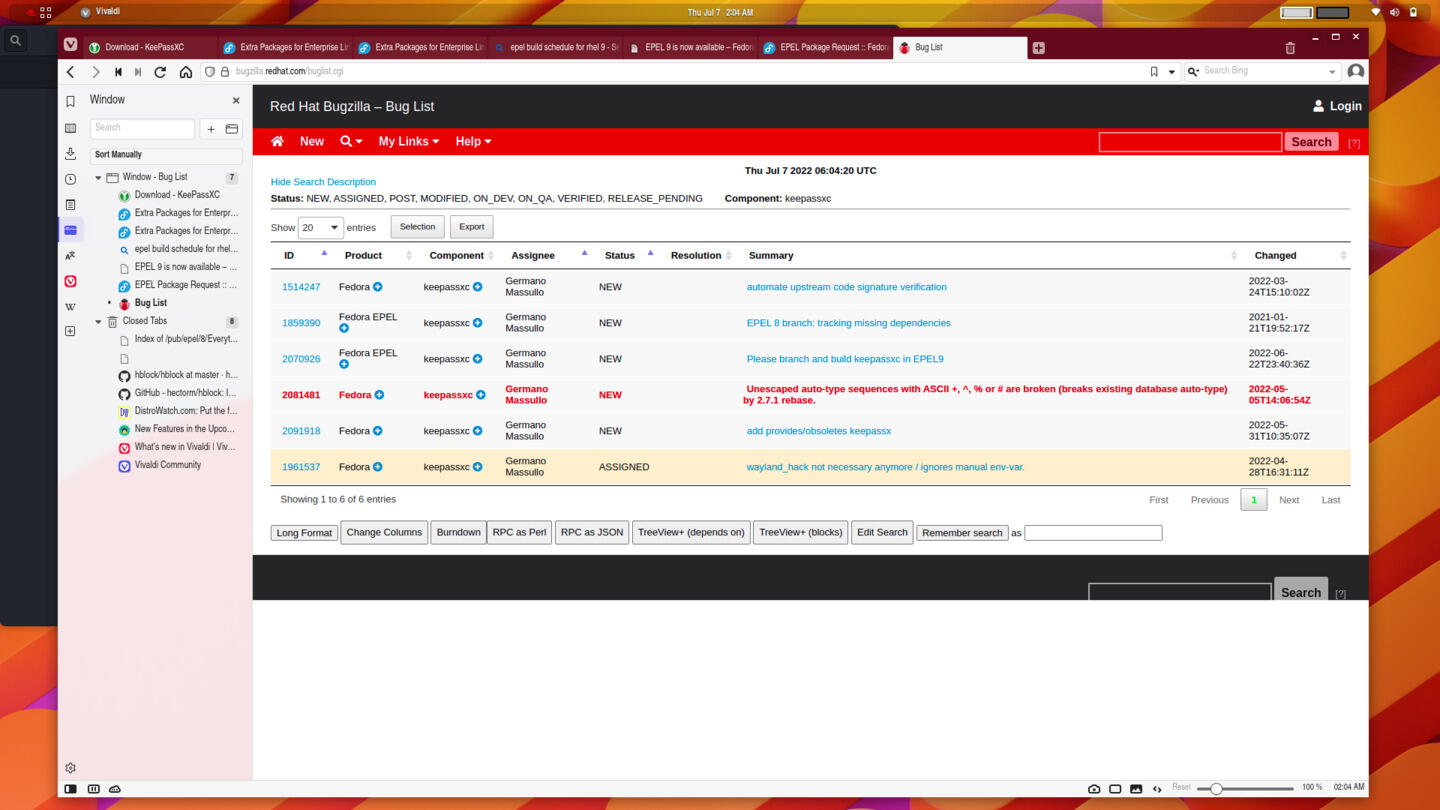Open the History panel clock icon
Screen dimensions: 1440x810
click(x=70, y=179)
